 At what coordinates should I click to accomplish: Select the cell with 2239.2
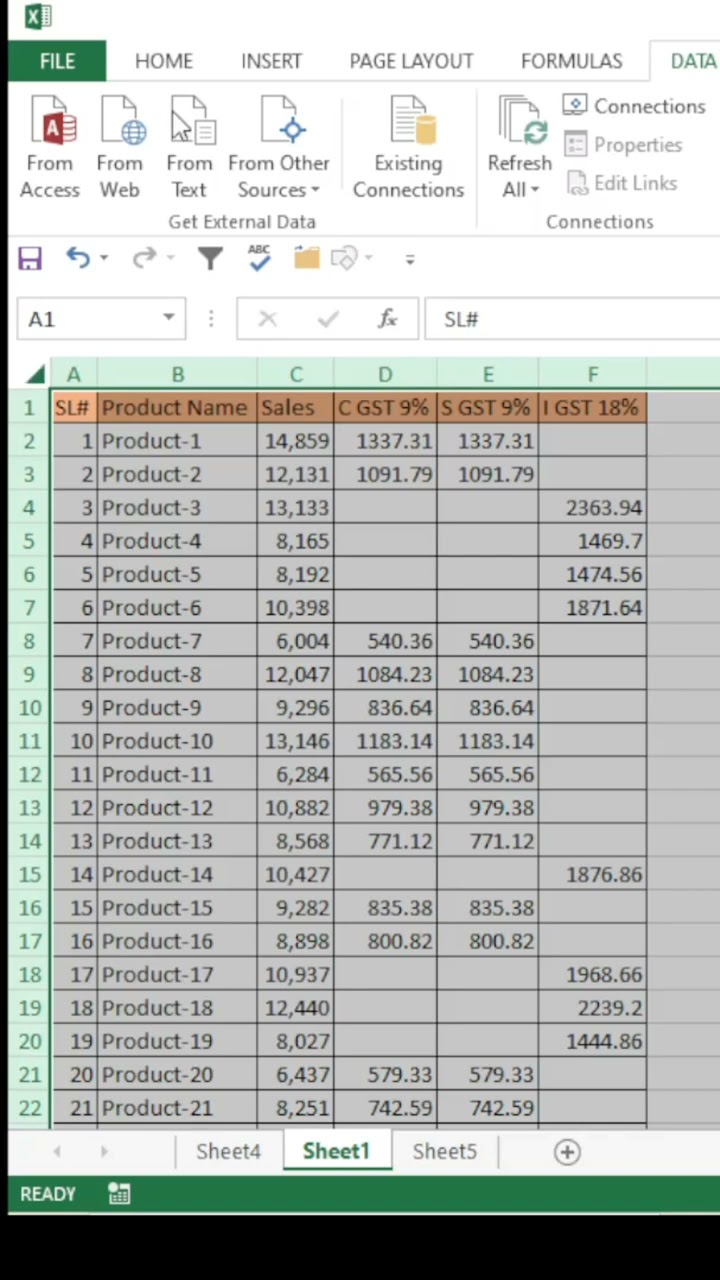592,1008
